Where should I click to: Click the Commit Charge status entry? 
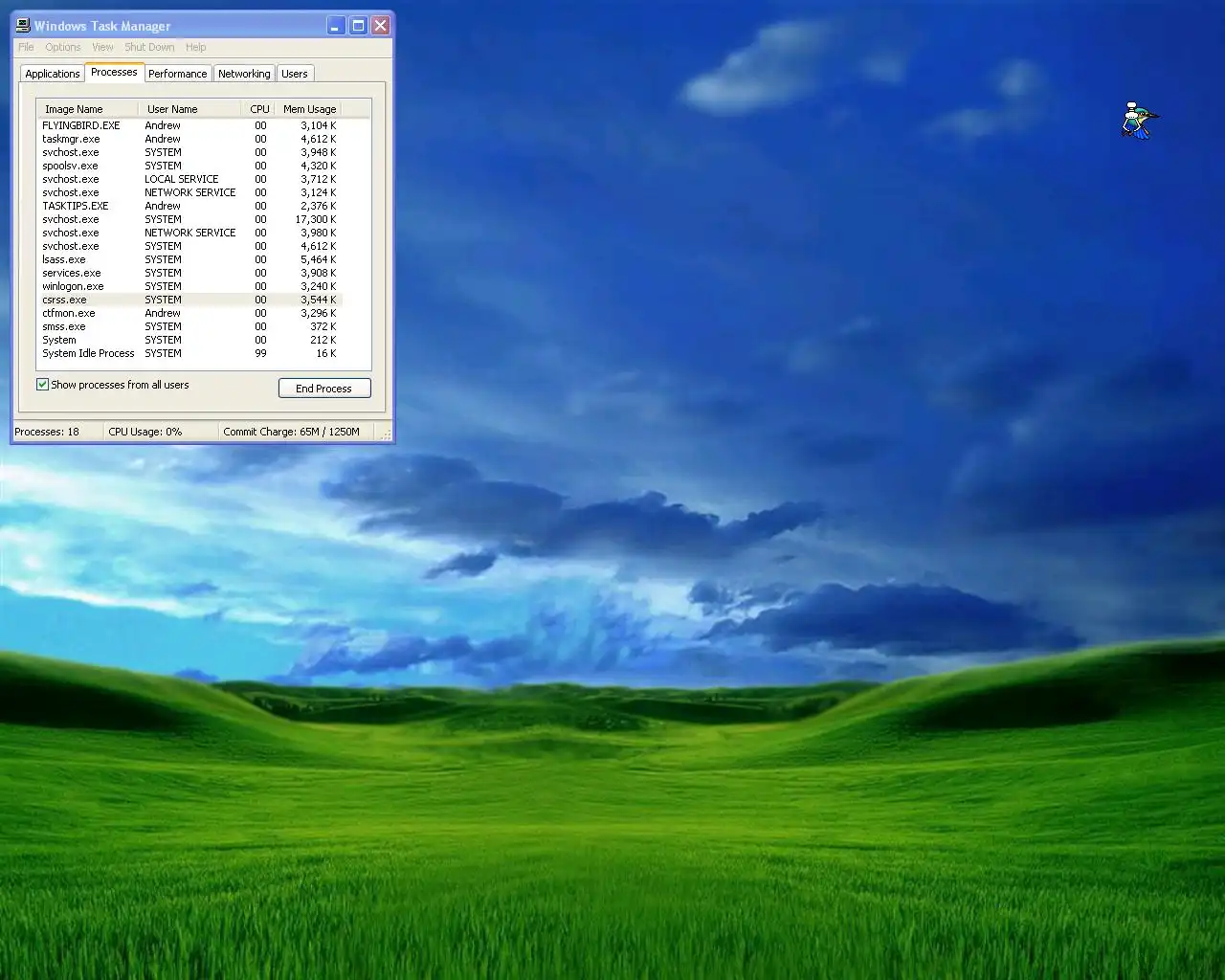pyautogui.click(x=297, y=432)
